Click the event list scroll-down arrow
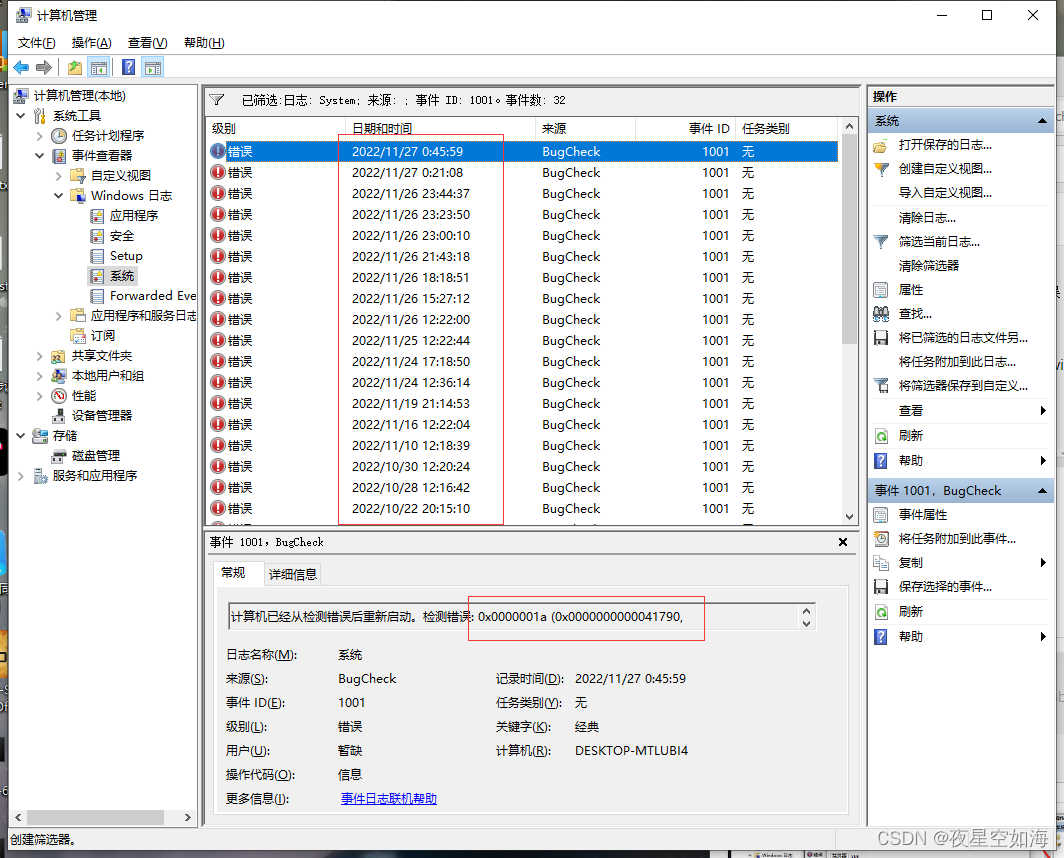Image resolution: width=1064 pixels, height=858 pixels. pos(849,517)
